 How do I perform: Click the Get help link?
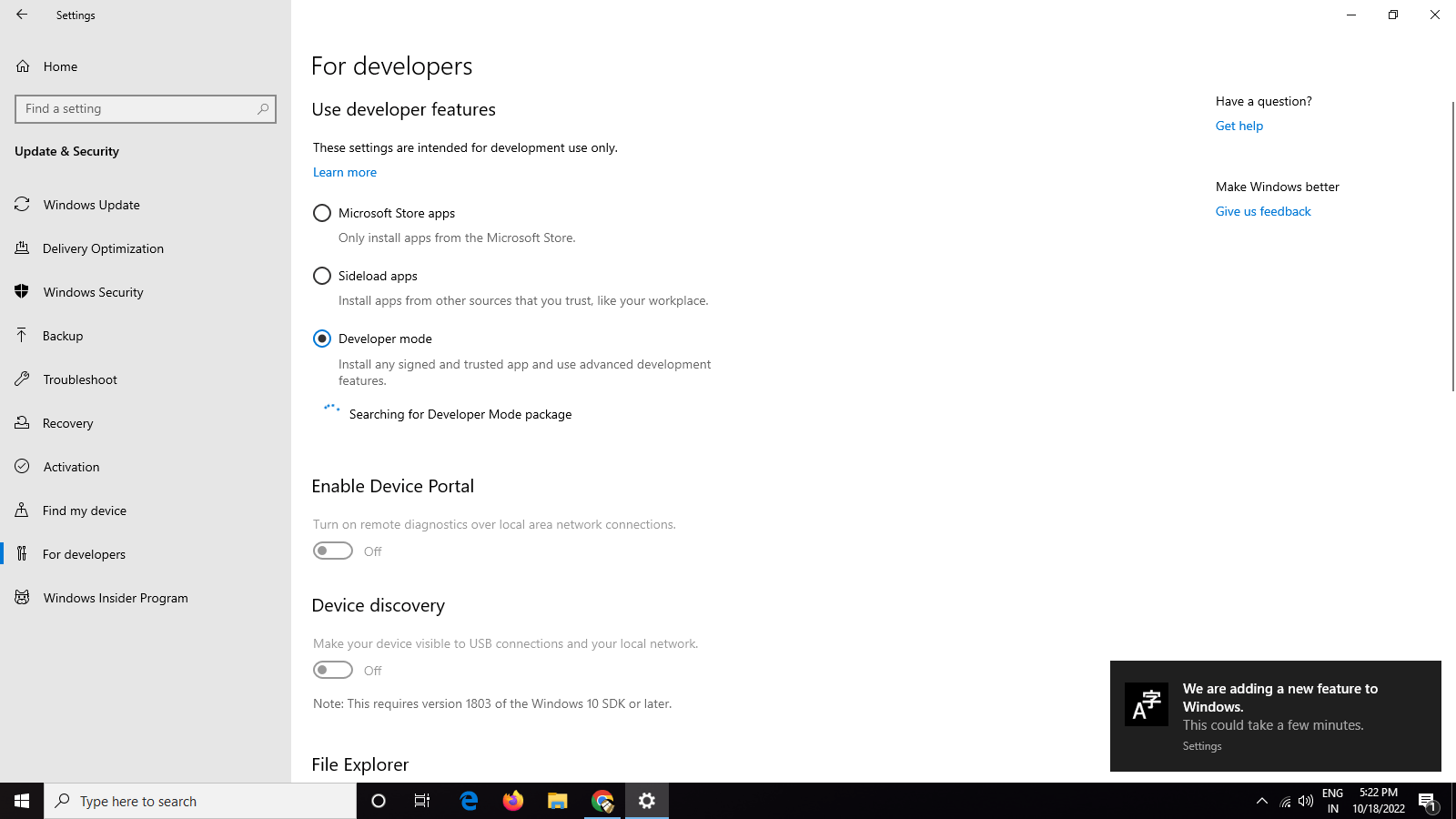(x=1239, y=126)
